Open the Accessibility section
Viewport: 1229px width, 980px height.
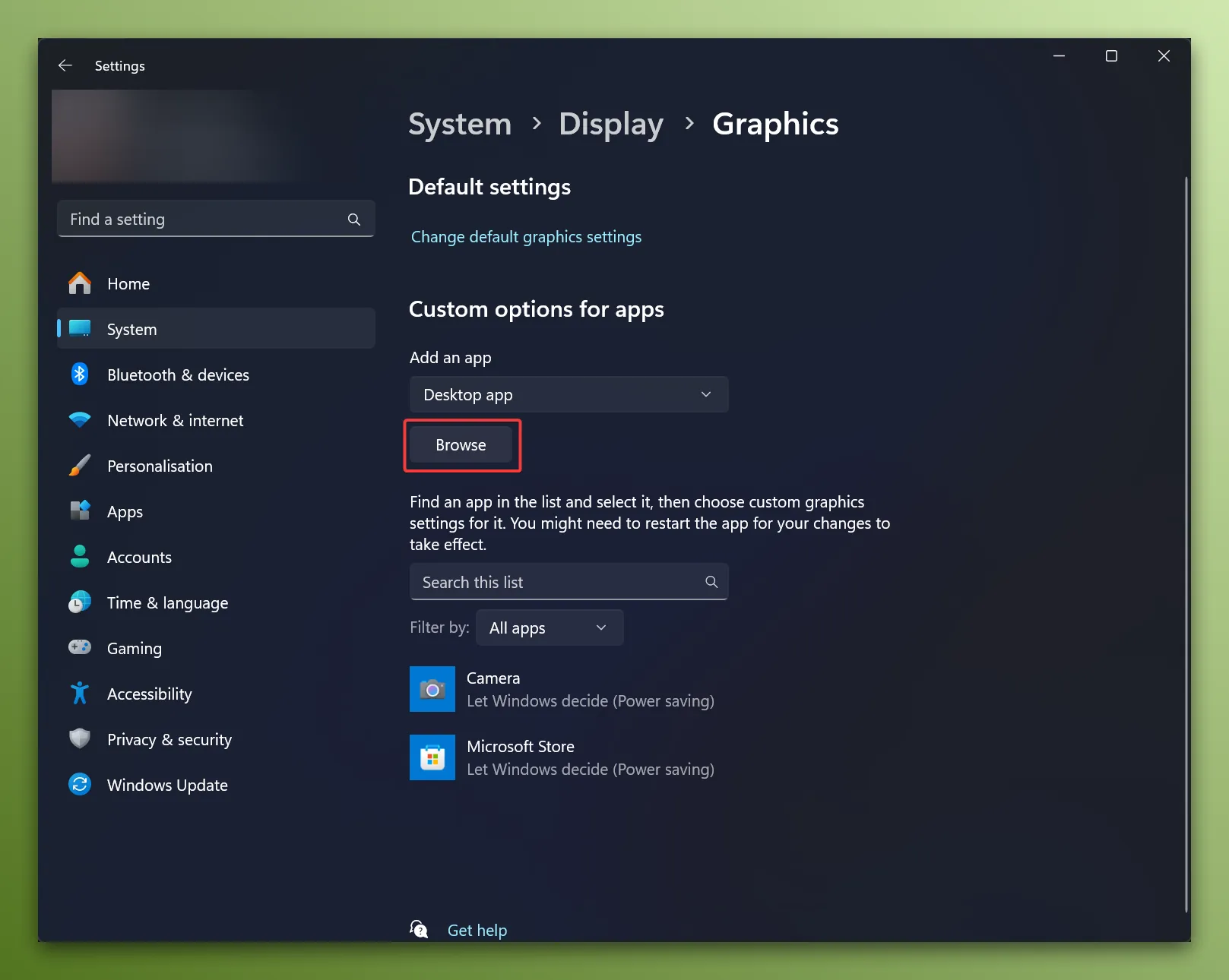(149, 693)
